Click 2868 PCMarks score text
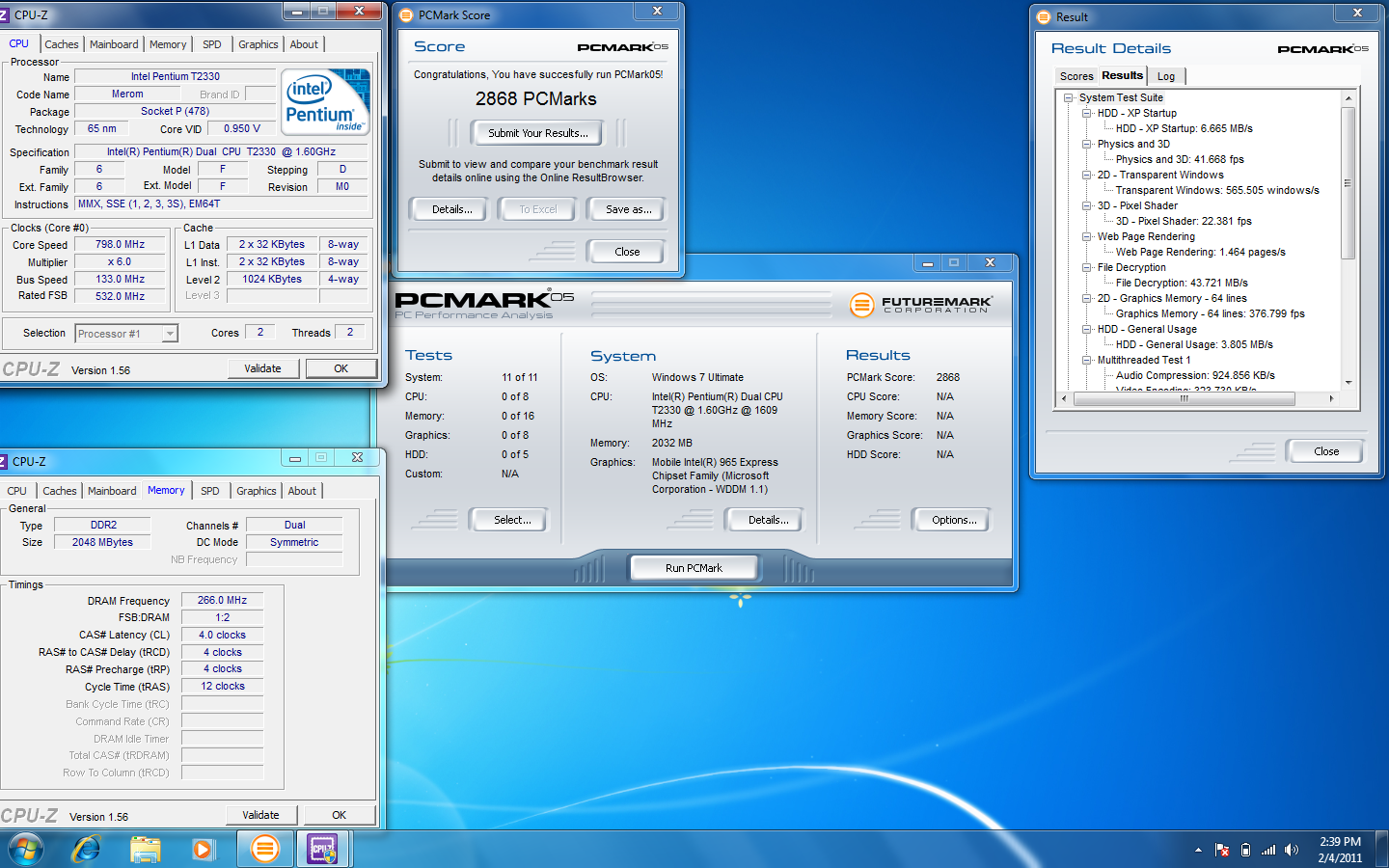 click(x=536, y=98)
